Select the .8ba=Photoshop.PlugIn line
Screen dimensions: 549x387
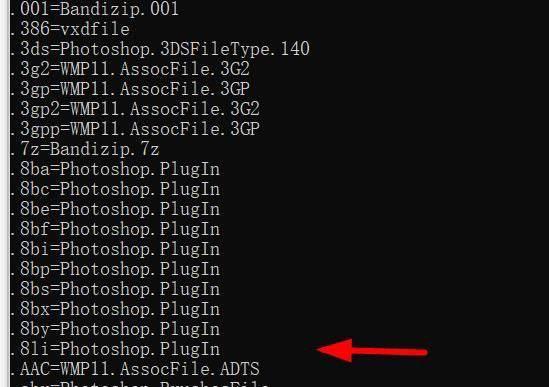coord(115,169)
